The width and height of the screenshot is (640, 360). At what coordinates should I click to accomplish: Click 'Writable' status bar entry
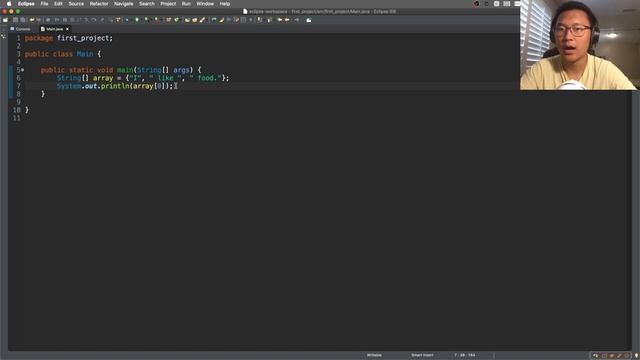374,355
